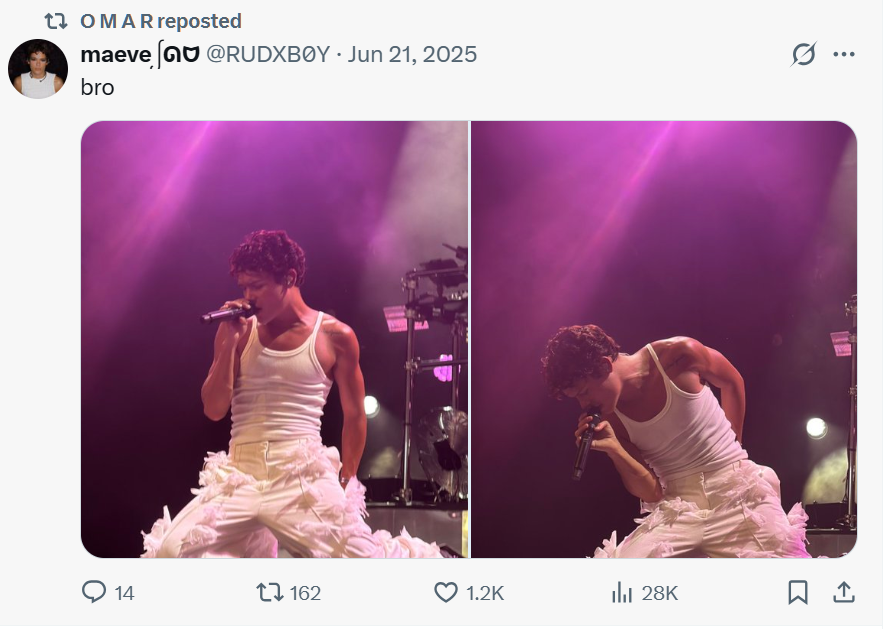This screenshot has height=629, width=884.
Task: Open the "O M A R reposted" link
Action: [x=160, y=21]
